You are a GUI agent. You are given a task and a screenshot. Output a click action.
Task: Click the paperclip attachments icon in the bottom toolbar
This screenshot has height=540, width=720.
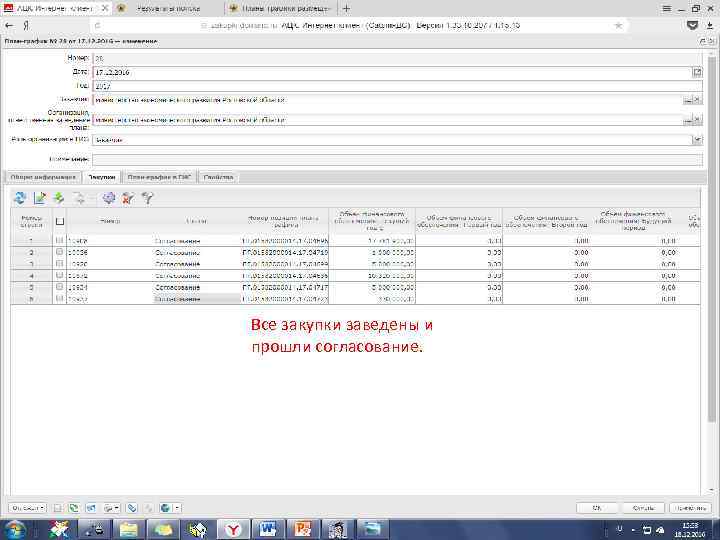pyautogui.click(x=132, y=508)
